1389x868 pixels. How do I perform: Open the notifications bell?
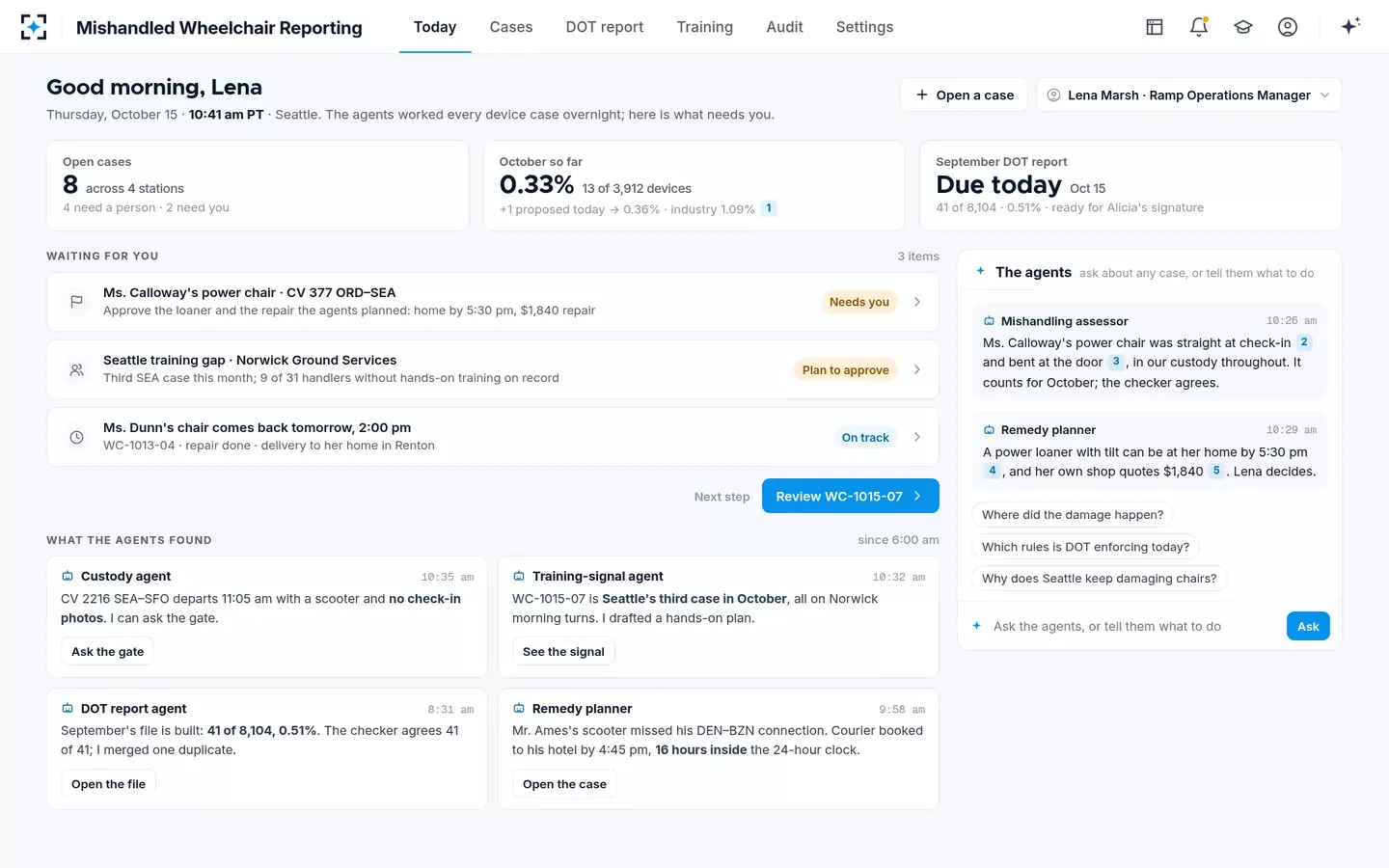[x=1199, y=27]
